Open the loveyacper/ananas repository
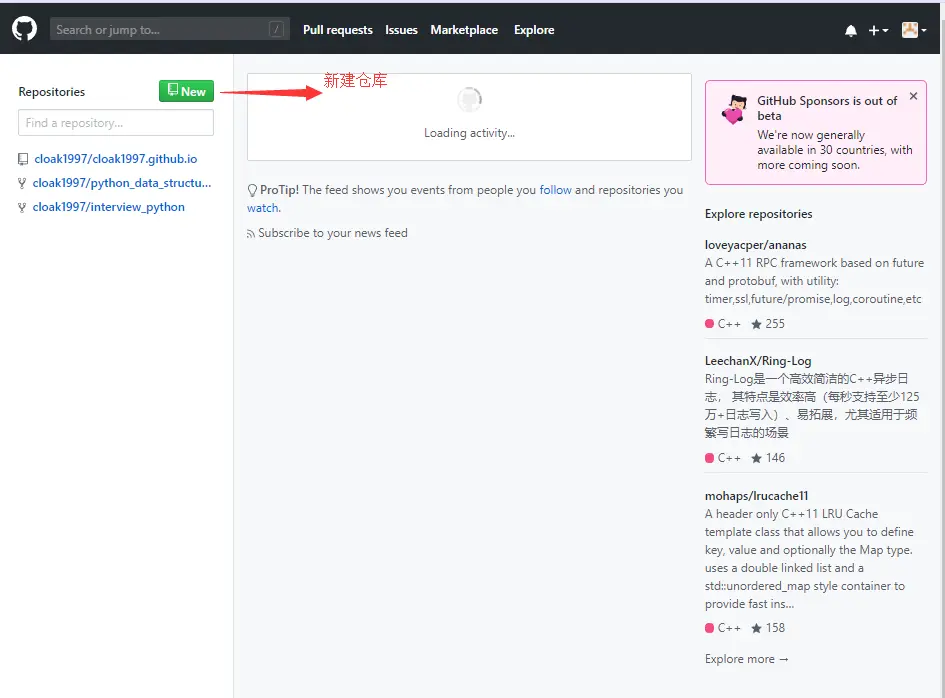The image size is (945, 698). click(x=755, y=245)
